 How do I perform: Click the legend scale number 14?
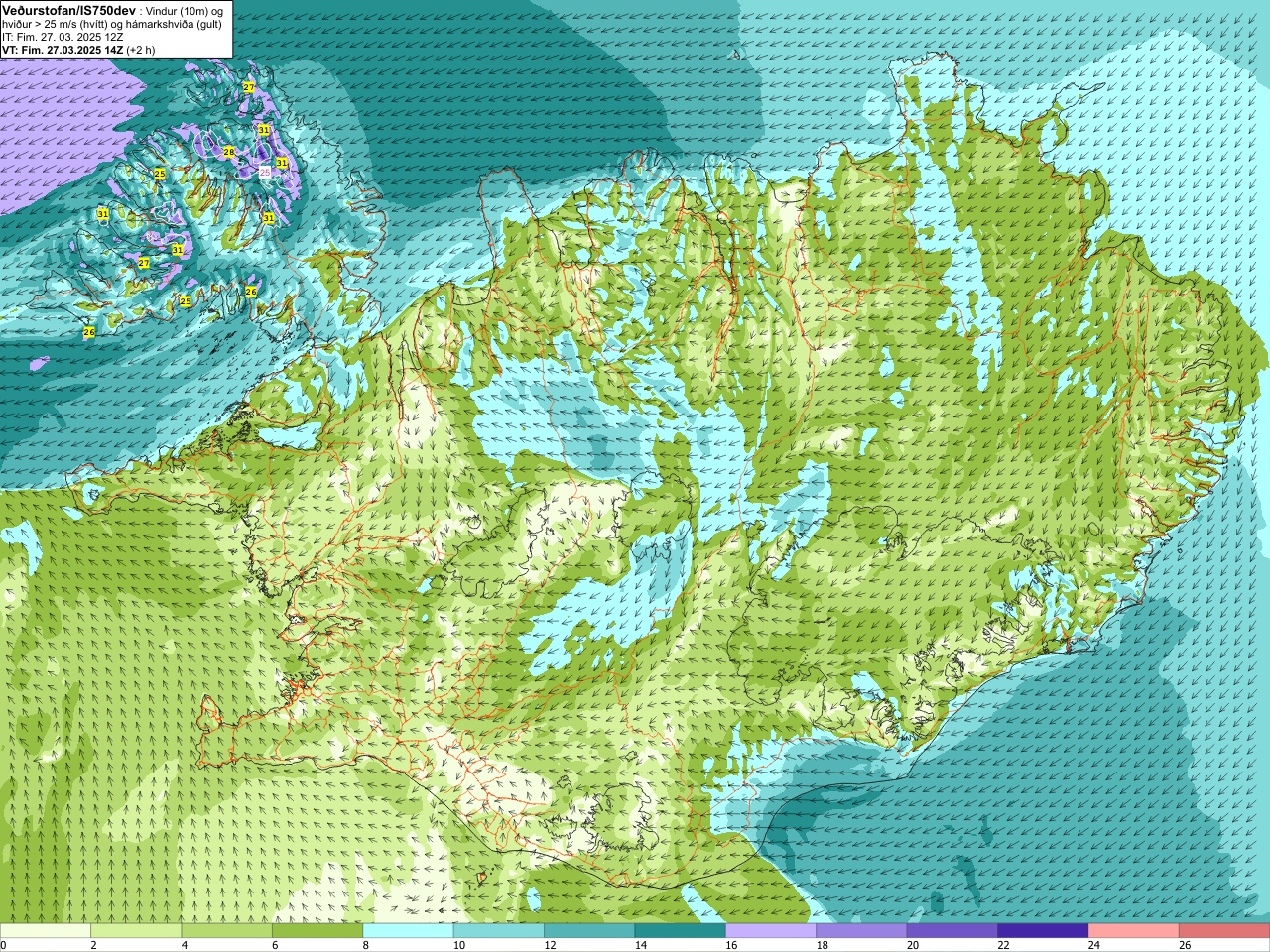point(640,945)
